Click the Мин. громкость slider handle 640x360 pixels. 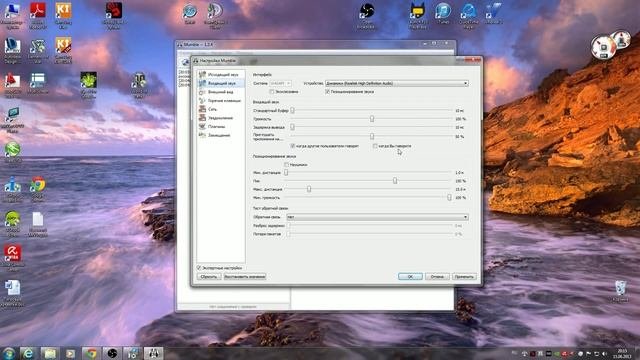(449, 198)
